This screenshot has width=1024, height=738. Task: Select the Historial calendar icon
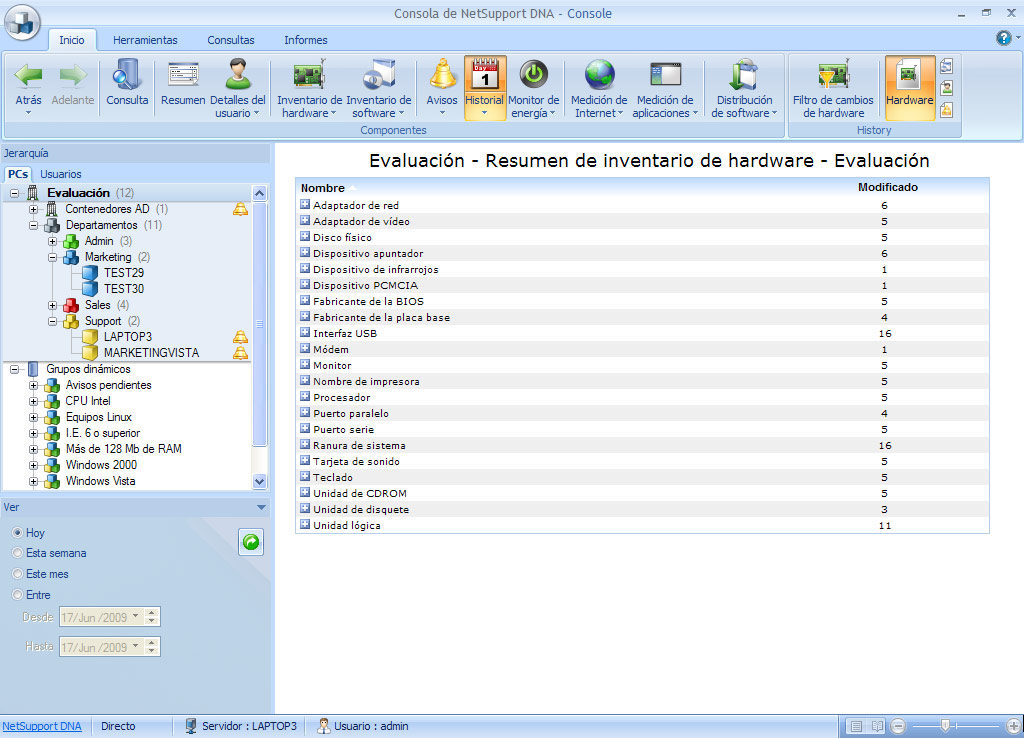click(x=485, y=88)
